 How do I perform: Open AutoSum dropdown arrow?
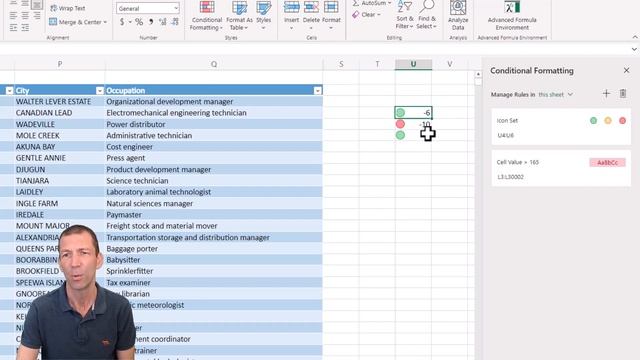click(390, 3)
